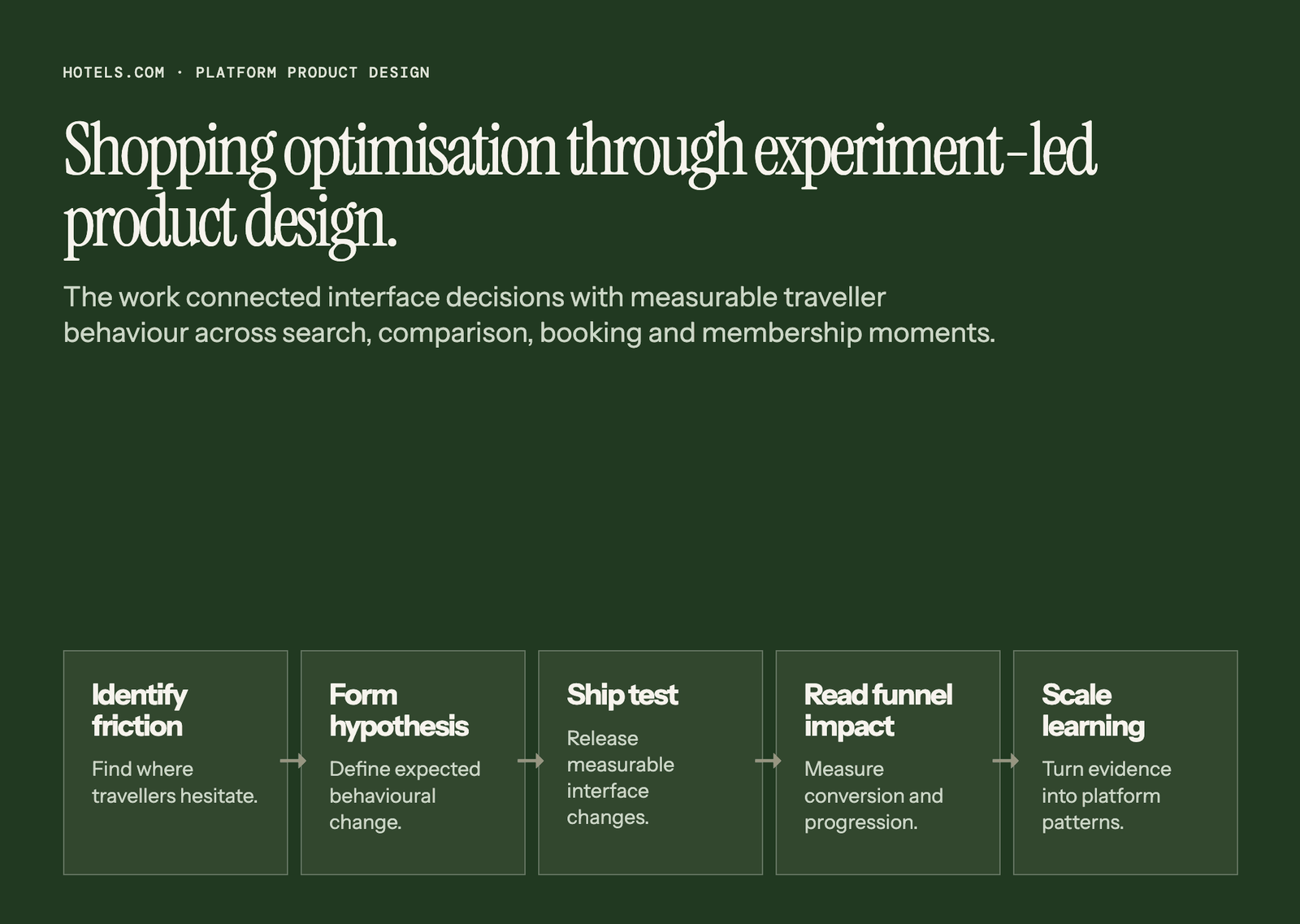The width and height of the screenshot is (1300, 924).
Task: Click the Ship test heading
Action: tap(622, 695)
